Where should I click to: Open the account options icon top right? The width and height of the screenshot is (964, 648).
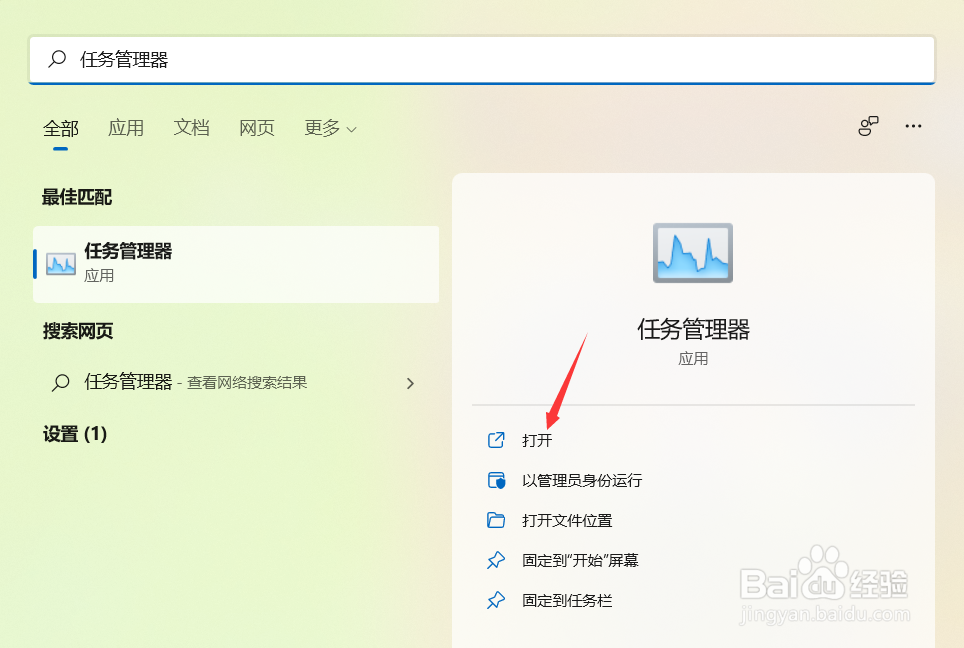[x=868, y=126]
